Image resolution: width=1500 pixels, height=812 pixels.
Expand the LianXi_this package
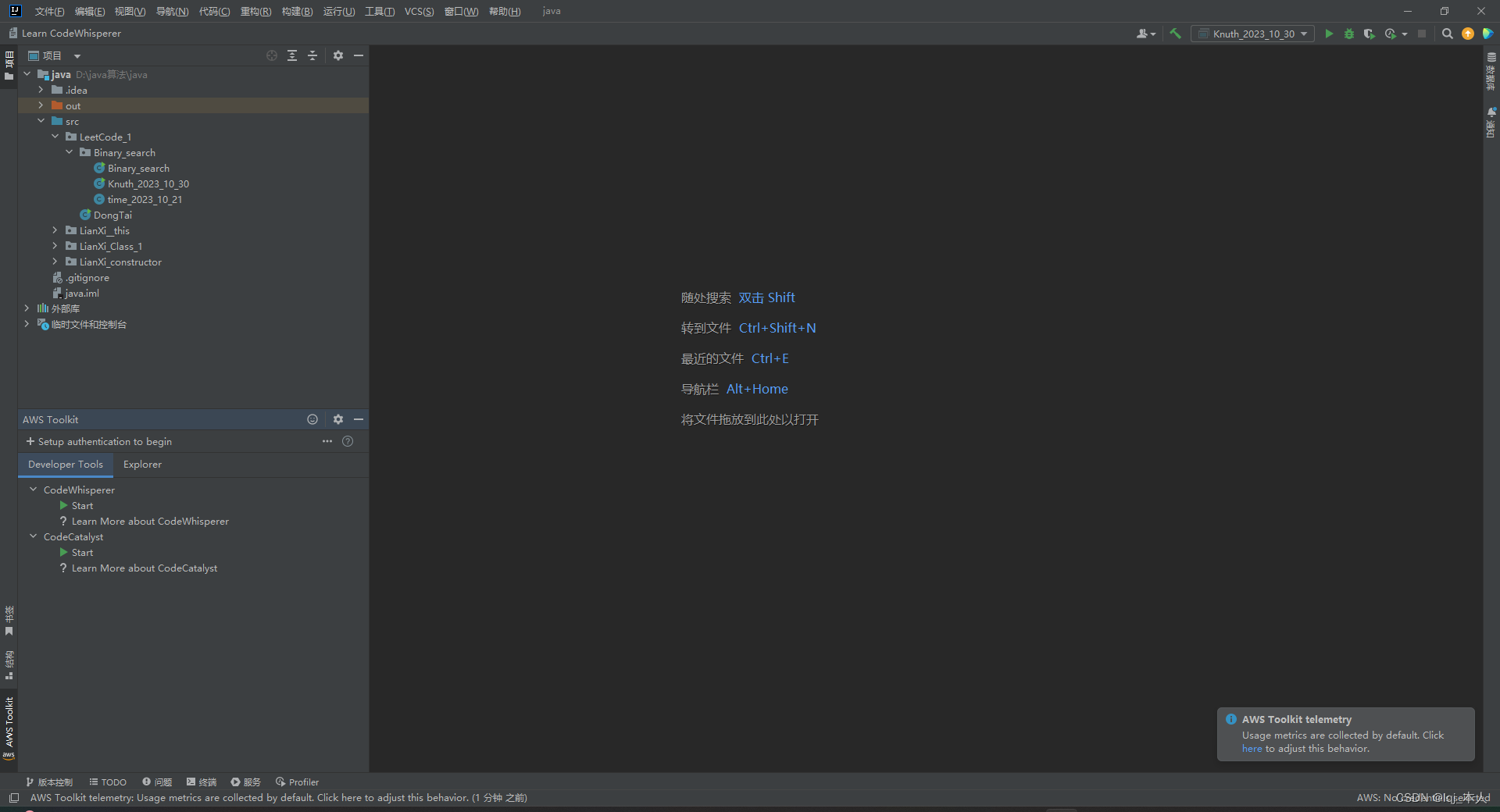(55, 230)
